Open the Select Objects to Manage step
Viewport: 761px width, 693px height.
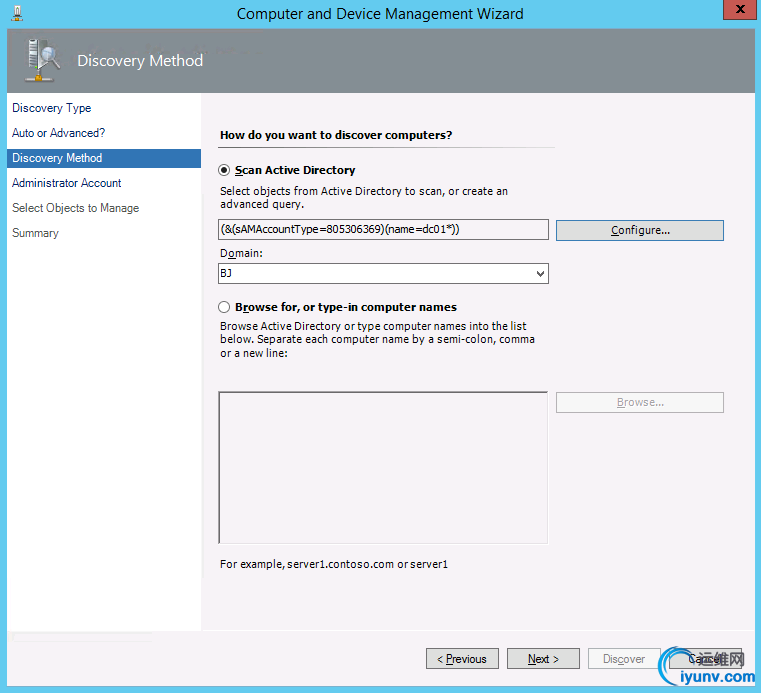(75, 208)
